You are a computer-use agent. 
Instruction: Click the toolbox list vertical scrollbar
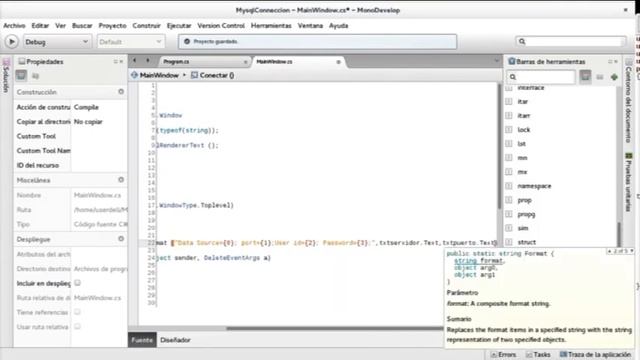(619, 235)
